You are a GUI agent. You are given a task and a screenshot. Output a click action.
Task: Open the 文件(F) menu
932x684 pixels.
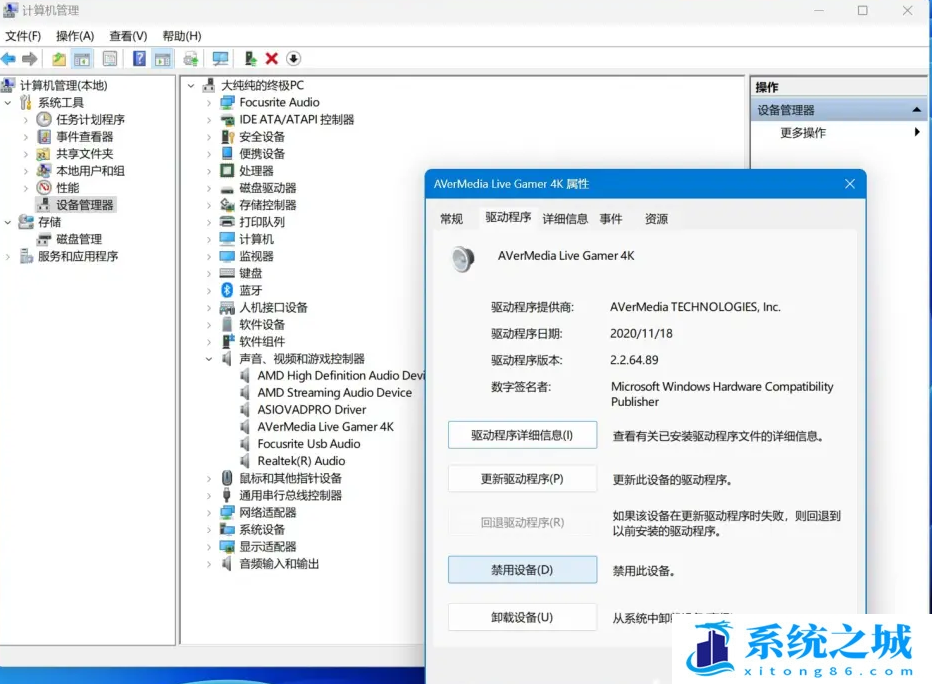pyautogui.click(x=23, y=36)
